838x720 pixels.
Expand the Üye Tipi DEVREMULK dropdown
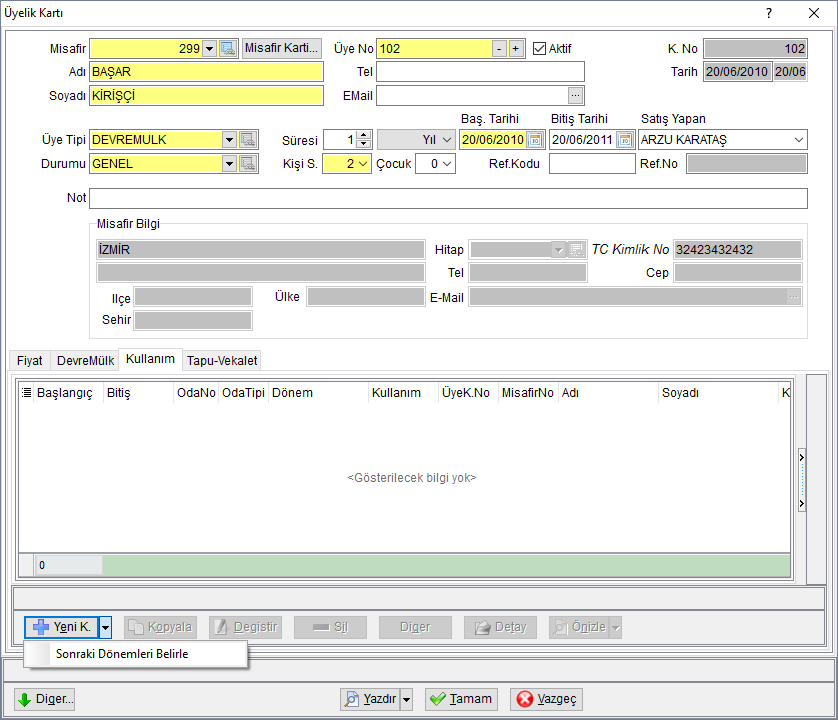[229, 140]
